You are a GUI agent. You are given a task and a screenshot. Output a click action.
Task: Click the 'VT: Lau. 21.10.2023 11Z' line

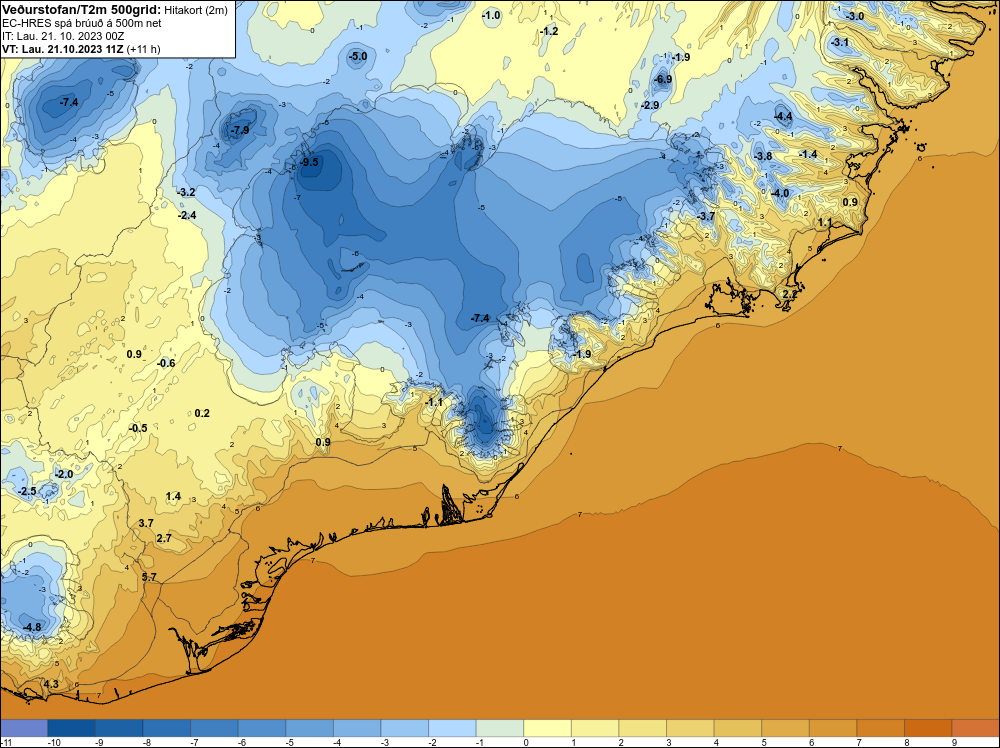coord(63,49)
